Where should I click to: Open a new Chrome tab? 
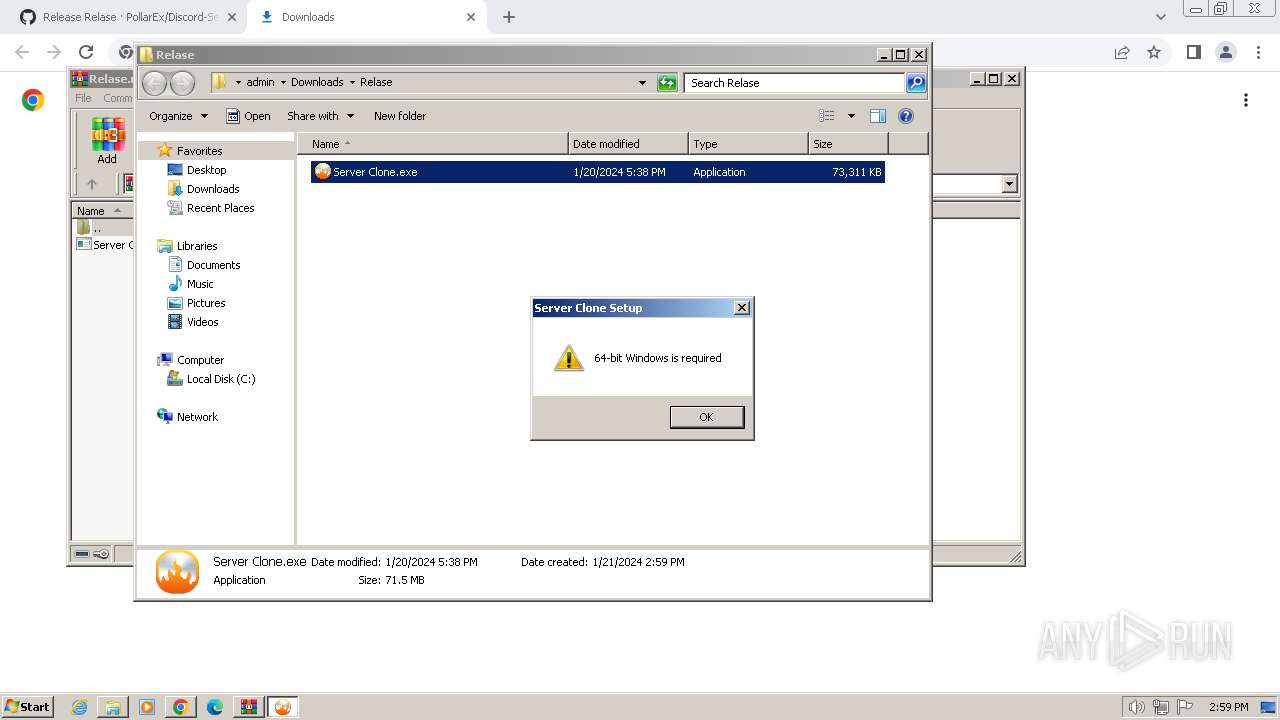(x=508, y=17)
